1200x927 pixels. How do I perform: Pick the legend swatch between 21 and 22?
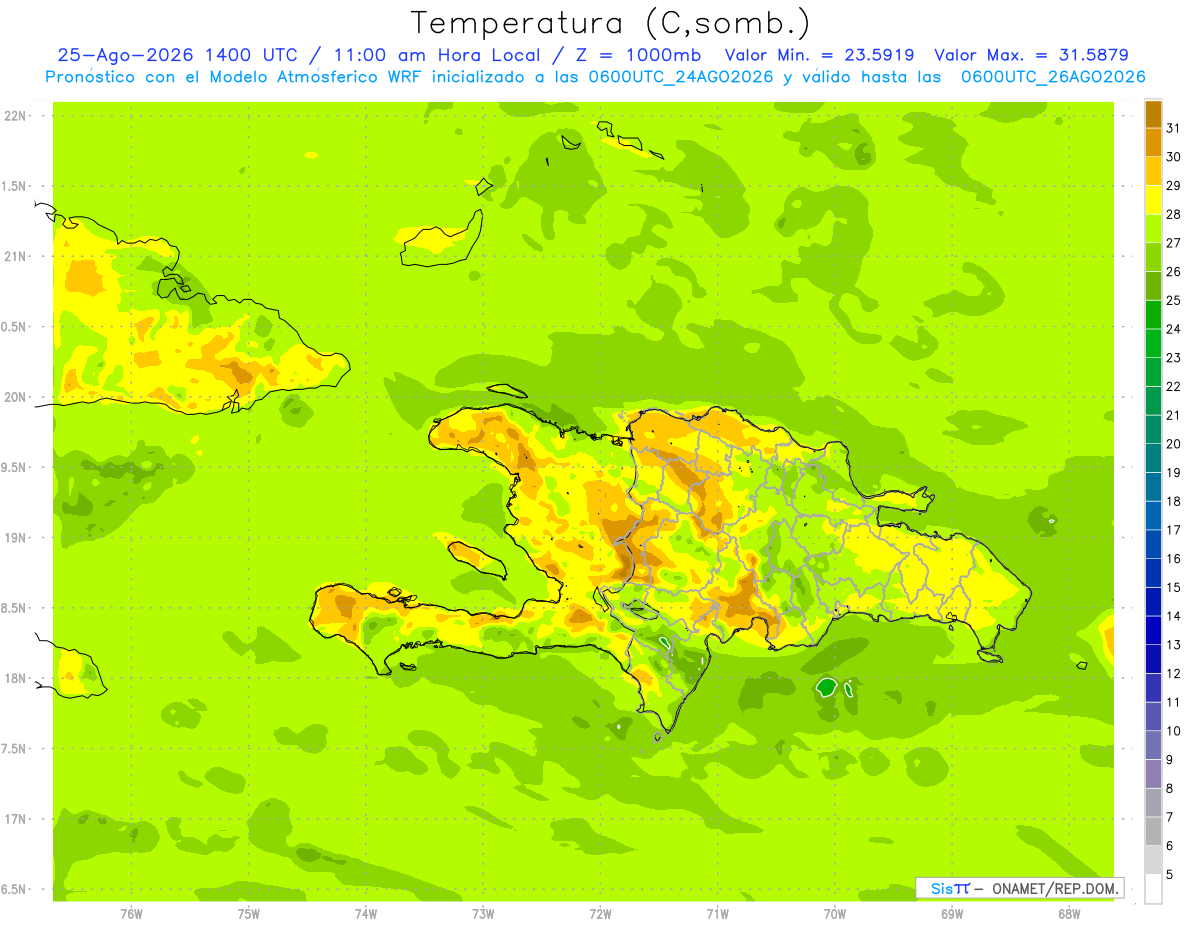tap(1153, 400)
